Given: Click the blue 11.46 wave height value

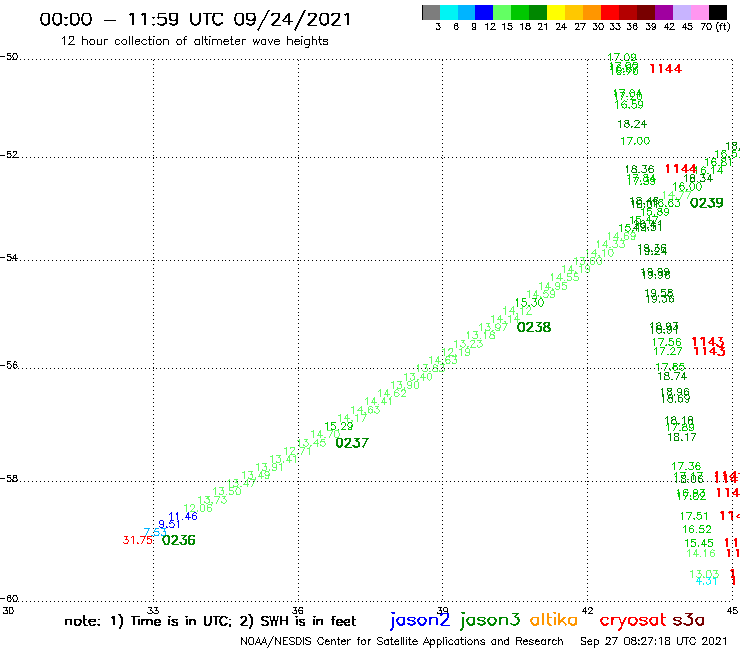Looking at the screenshot, I should 183,516.
